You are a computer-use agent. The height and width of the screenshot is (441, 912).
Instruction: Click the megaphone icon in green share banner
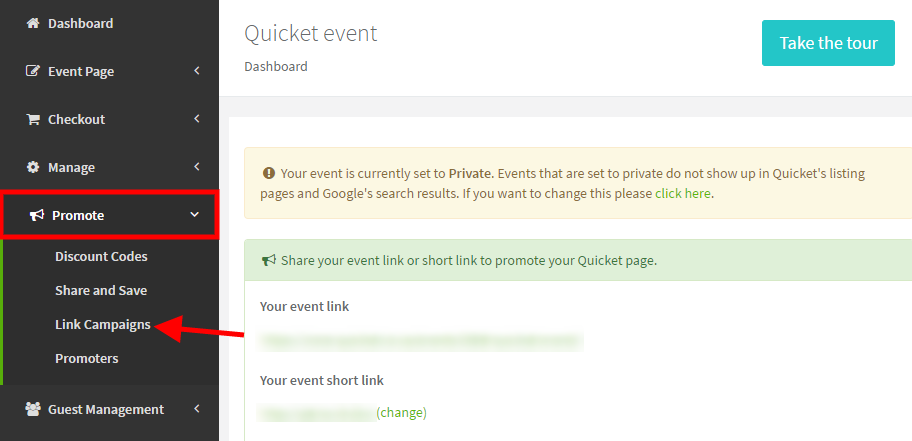(269, 261)
